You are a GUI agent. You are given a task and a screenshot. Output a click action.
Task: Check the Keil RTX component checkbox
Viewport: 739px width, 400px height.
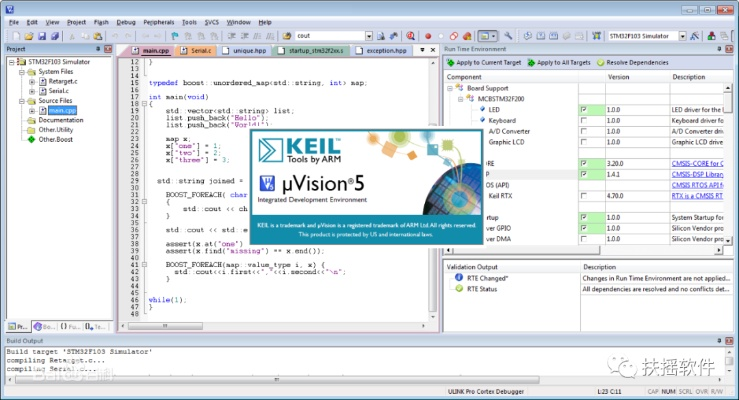click(583, 195)
